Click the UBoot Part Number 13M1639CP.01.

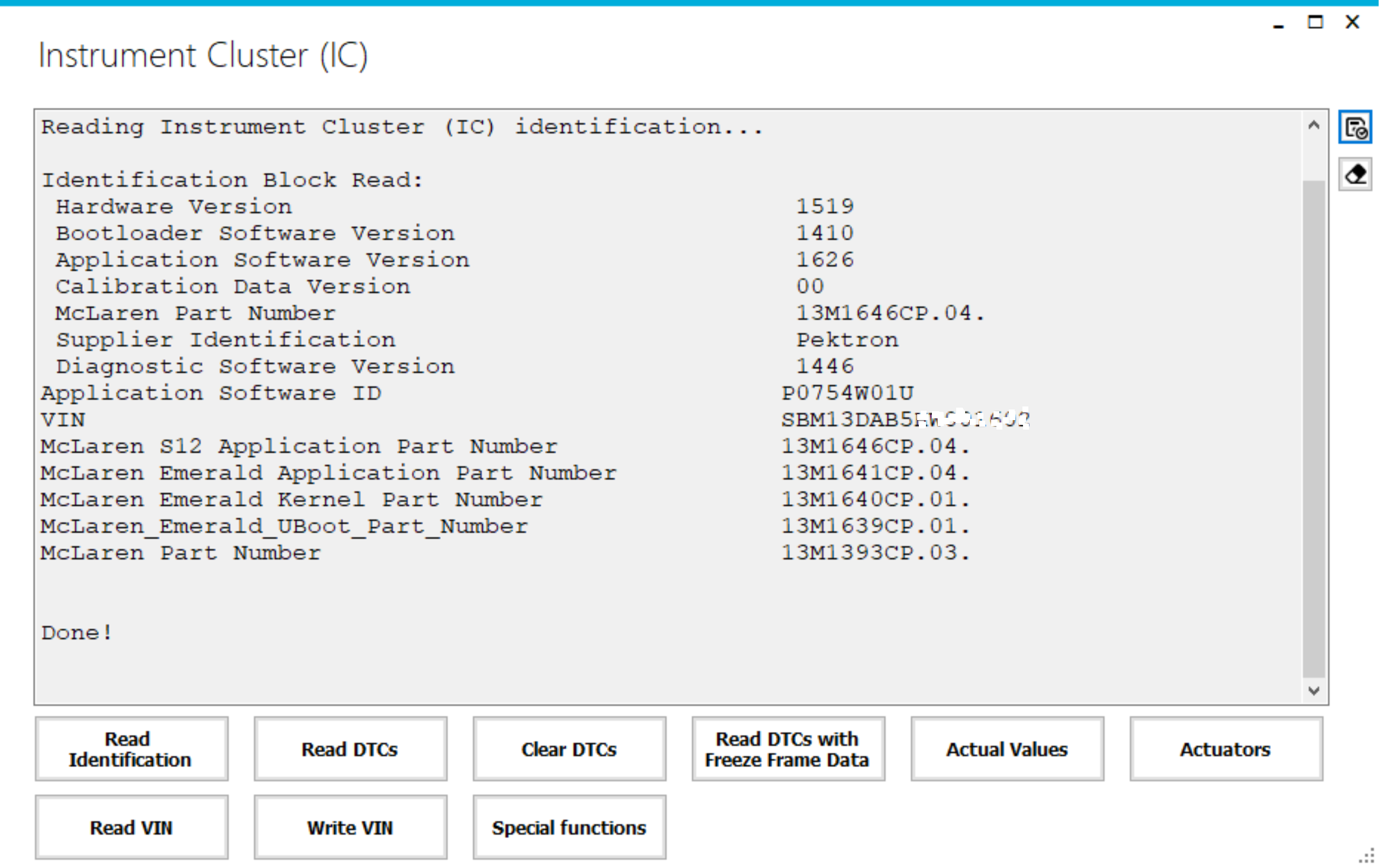(876, 527)
